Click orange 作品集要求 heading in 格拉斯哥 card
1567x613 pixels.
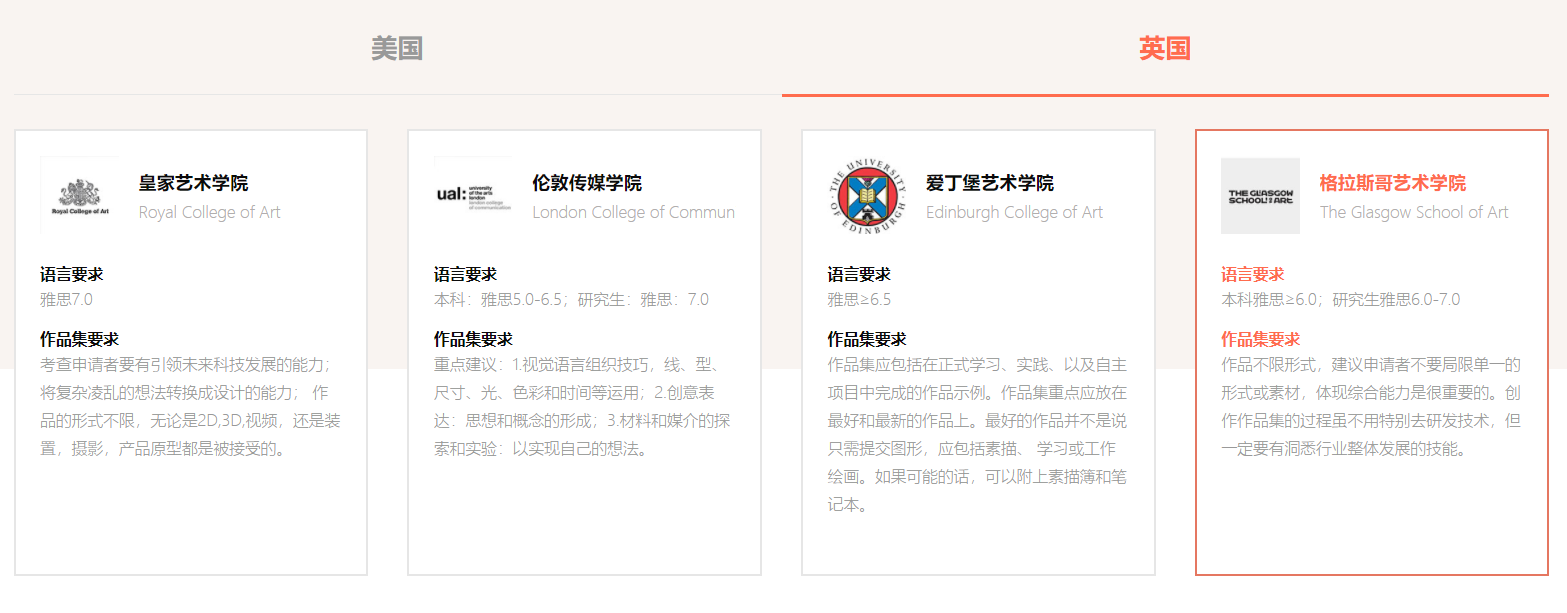(1260, 340)
